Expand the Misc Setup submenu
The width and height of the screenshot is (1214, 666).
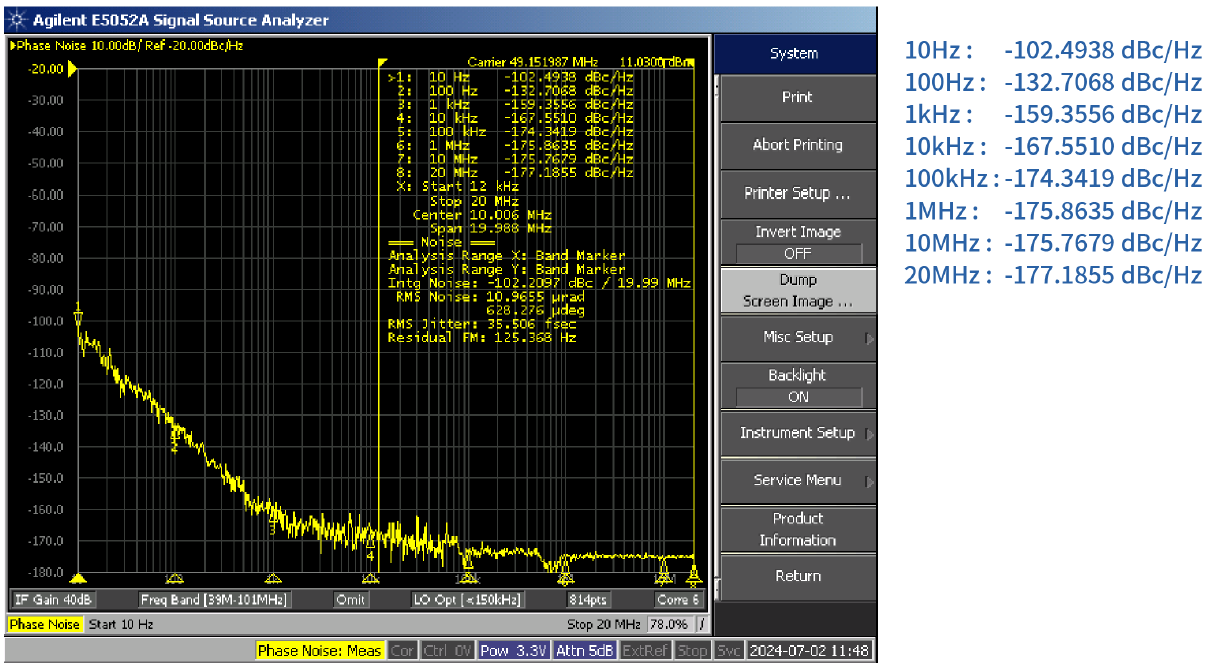pos(797,338)
